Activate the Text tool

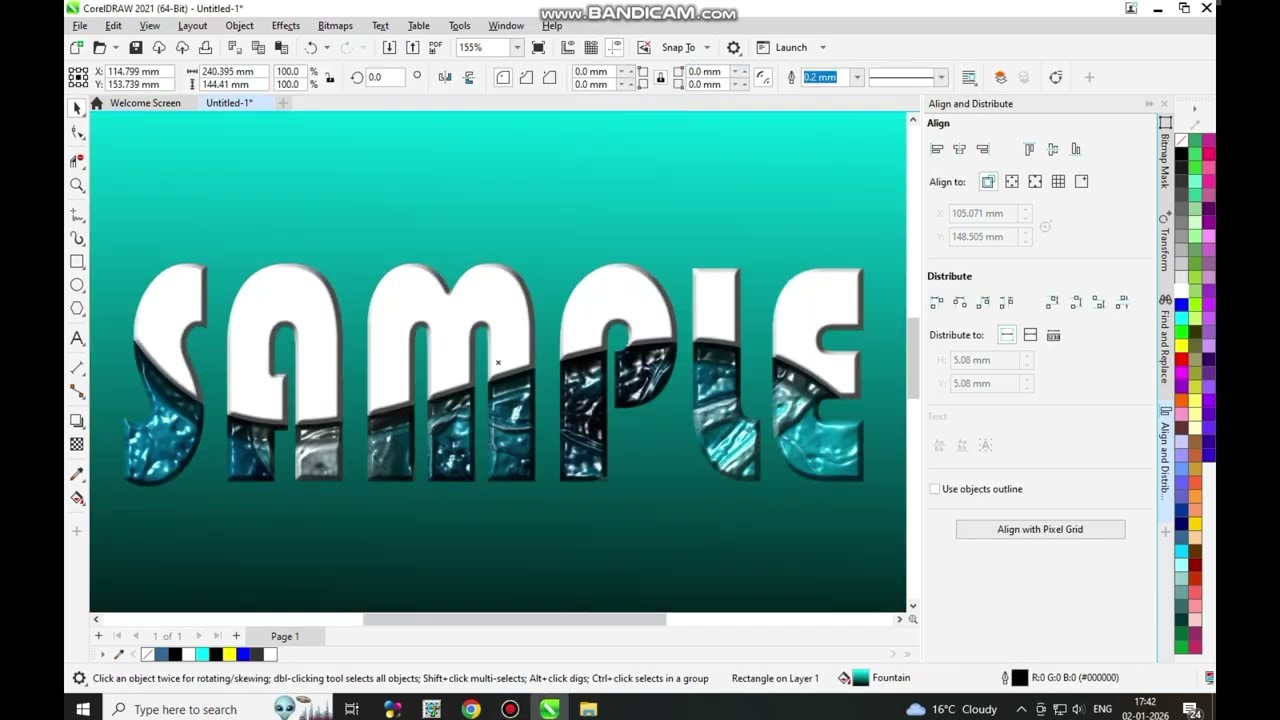pos(77,339)
